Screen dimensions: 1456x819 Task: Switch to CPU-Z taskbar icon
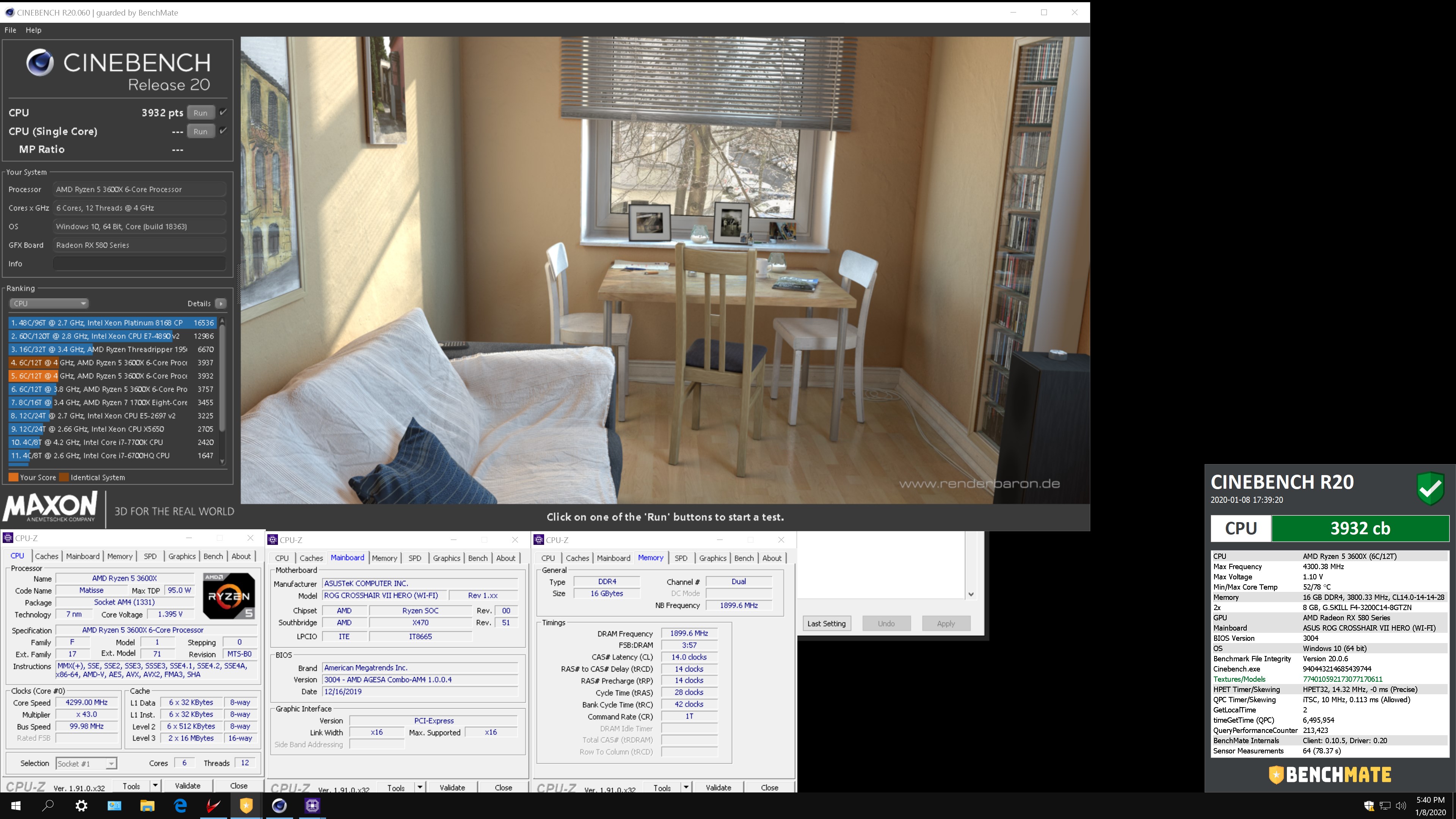(x=312, y=805)
